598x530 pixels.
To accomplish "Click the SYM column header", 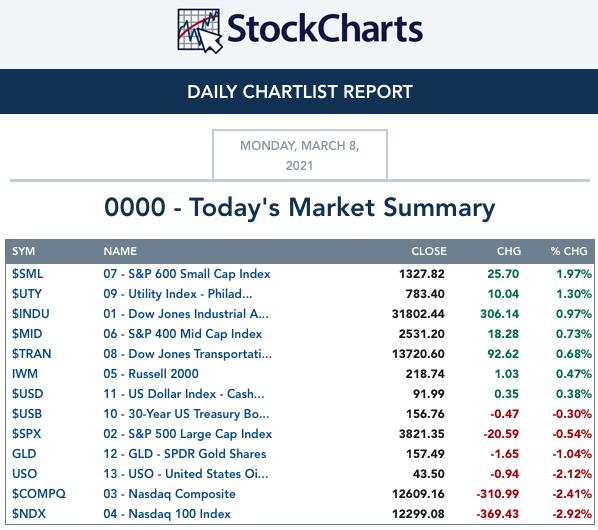I will click(x=23, y=251).
